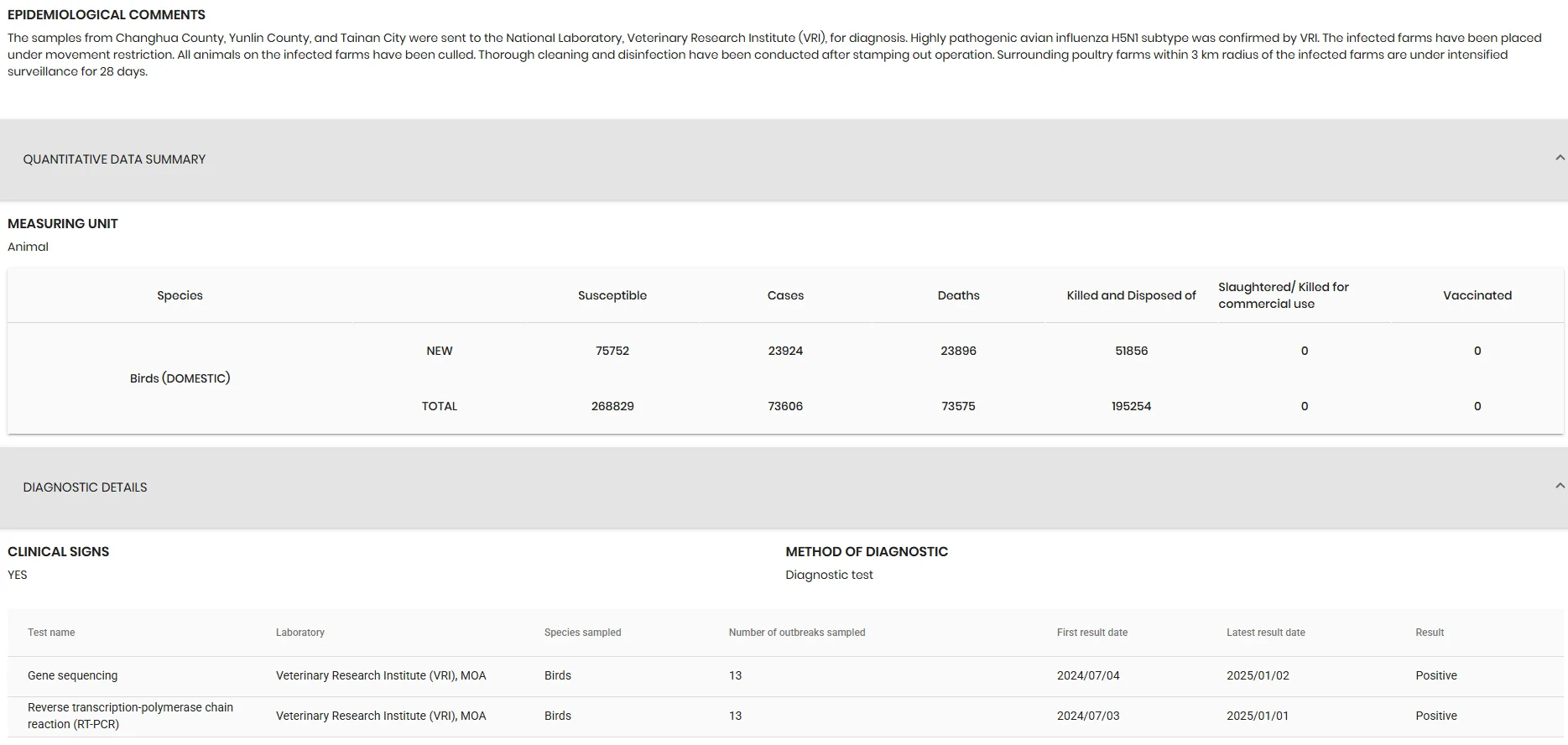The height and width of the screenshot is (745, 1568).
Task: Select the Susceptible column header
Action: (x=612, y=295)
